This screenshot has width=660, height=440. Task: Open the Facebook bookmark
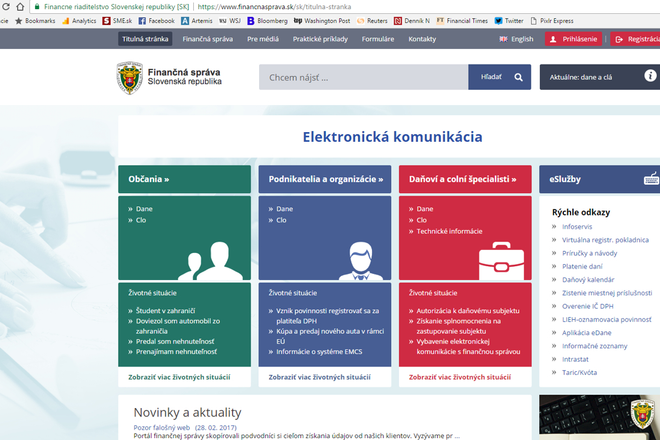point(157,21)
